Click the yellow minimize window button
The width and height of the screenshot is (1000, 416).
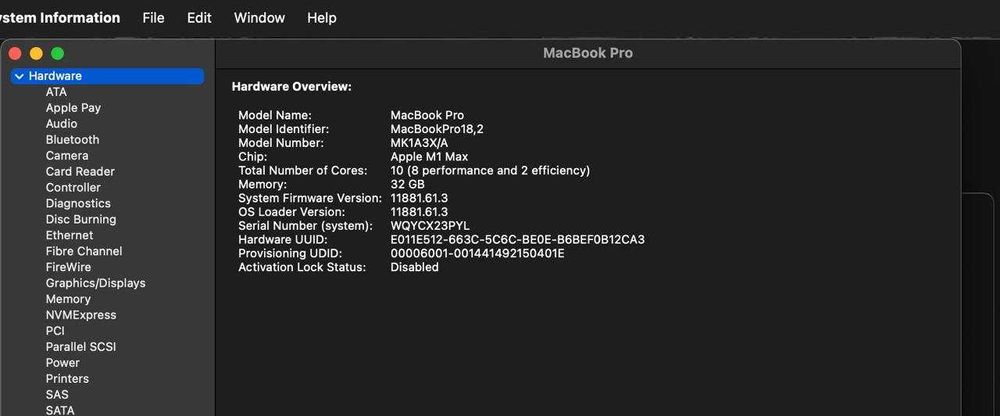(36, 54)
